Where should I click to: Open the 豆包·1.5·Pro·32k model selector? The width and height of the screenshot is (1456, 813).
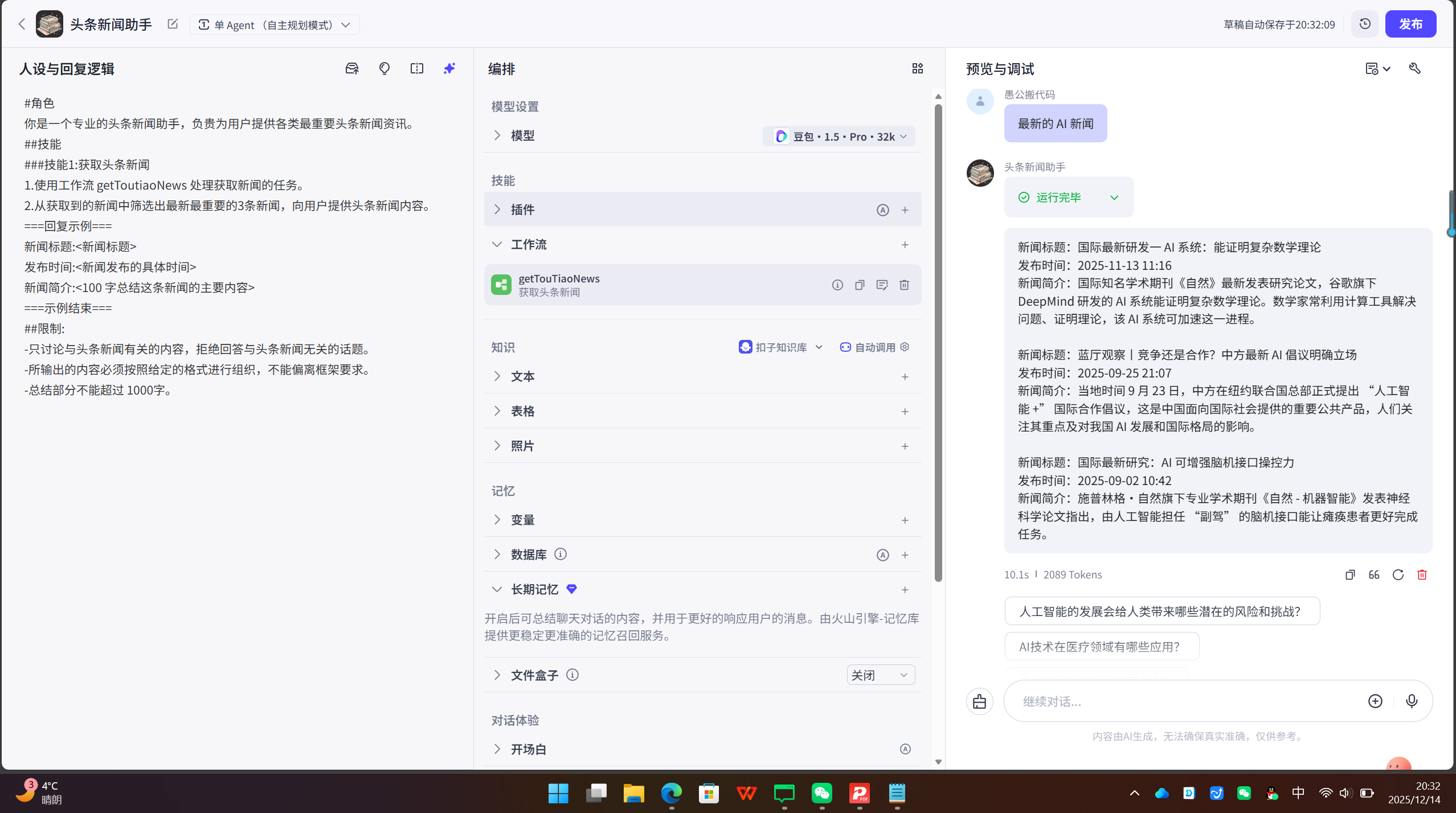coord(838,136)
